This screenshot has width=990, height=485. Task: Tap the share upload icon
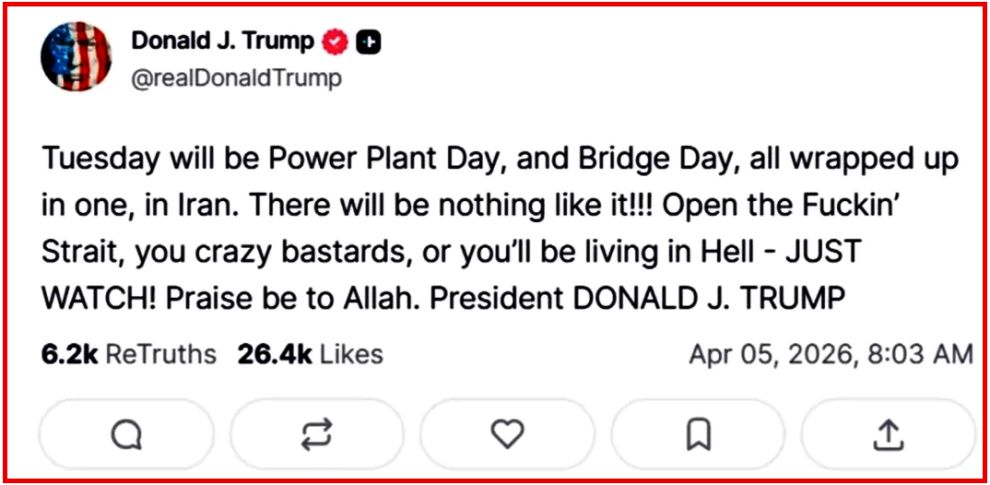tap(888, 434)
